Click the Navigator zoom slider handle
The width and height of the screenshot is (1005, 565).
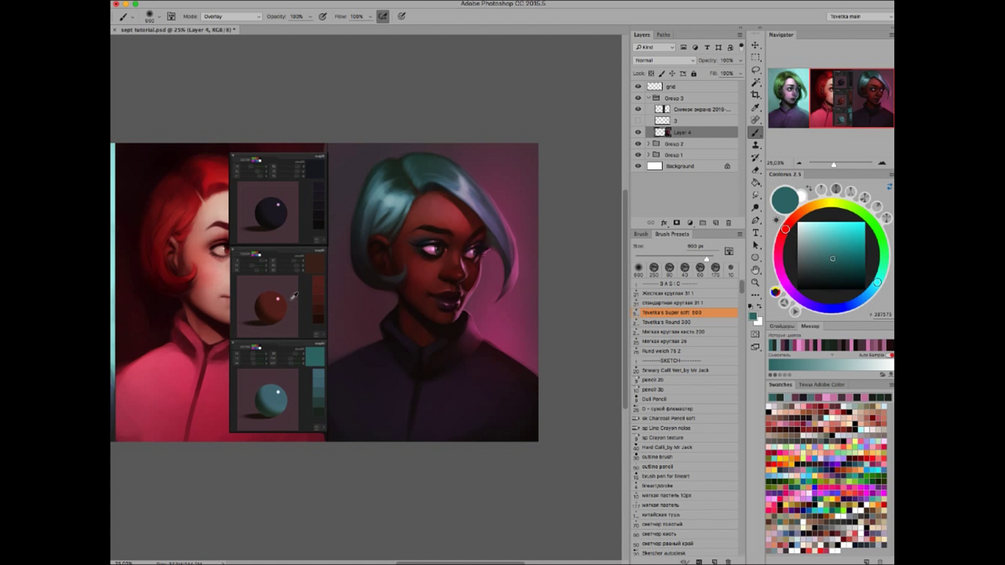pyautogui.click(x=834, y=164)
